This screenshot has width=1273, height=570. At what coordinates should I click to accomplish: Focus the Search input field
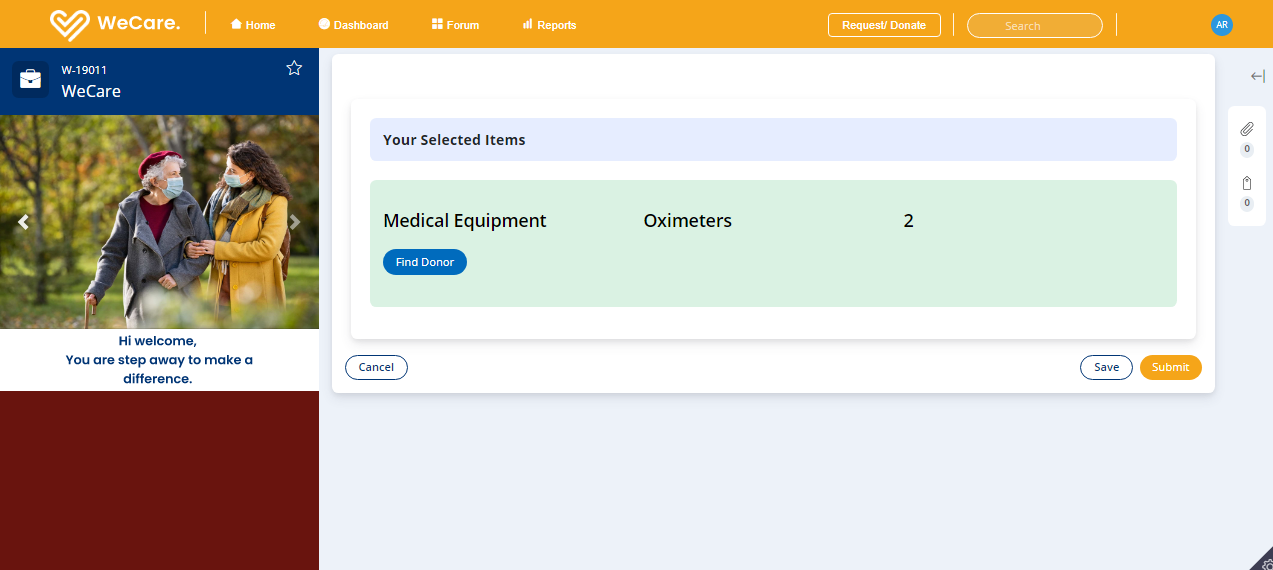click(x=1034, y=26)
